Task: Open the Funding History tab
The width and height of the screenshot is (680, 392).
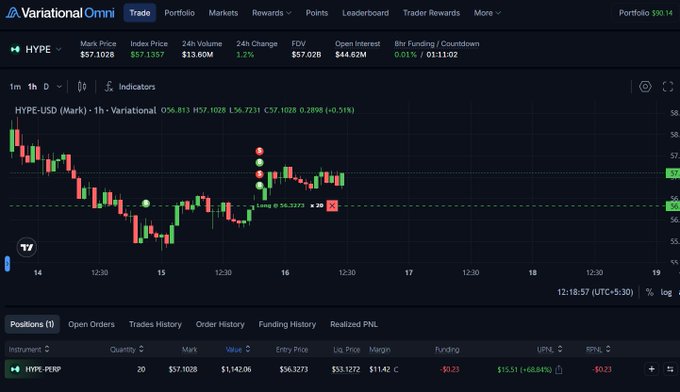Action: 287,324
